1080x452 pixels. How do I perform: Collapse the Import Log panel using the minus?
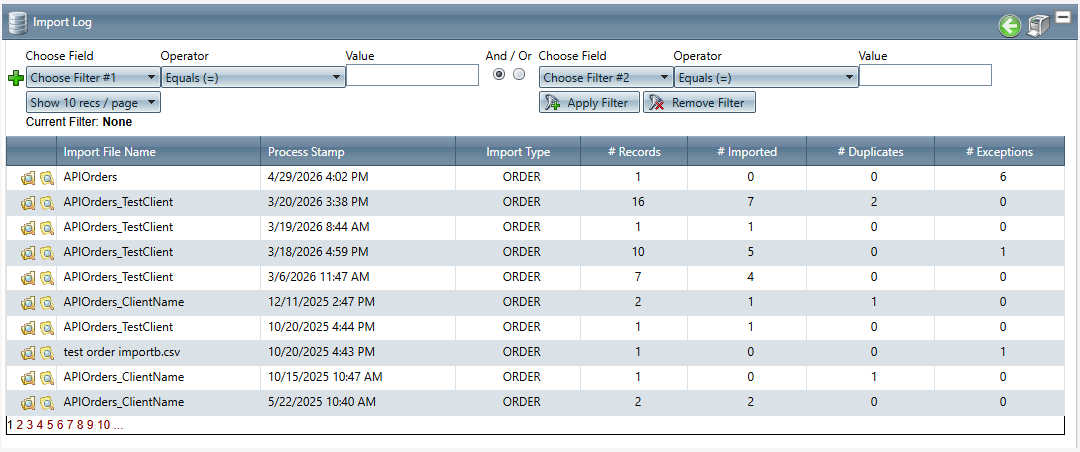1061,19
